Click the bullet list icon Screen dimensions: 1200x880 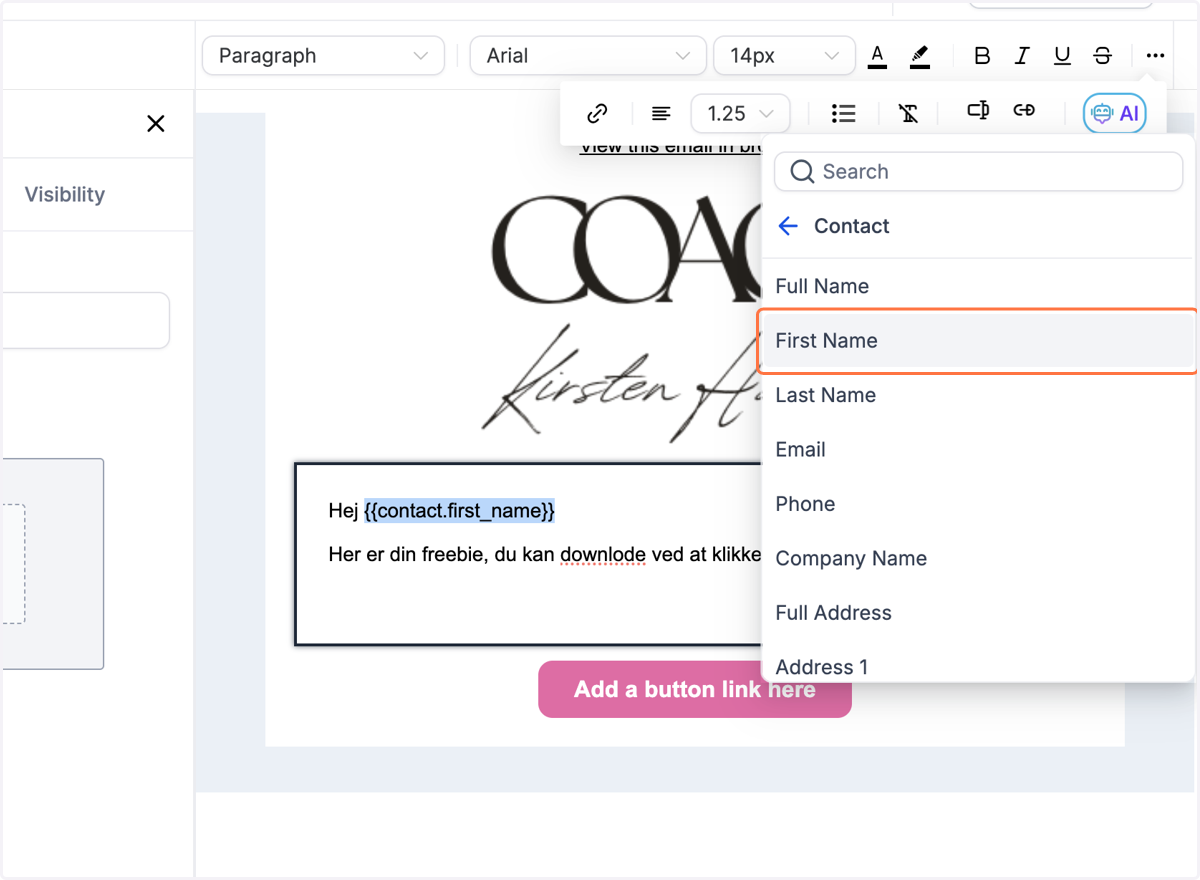(843, 114)
